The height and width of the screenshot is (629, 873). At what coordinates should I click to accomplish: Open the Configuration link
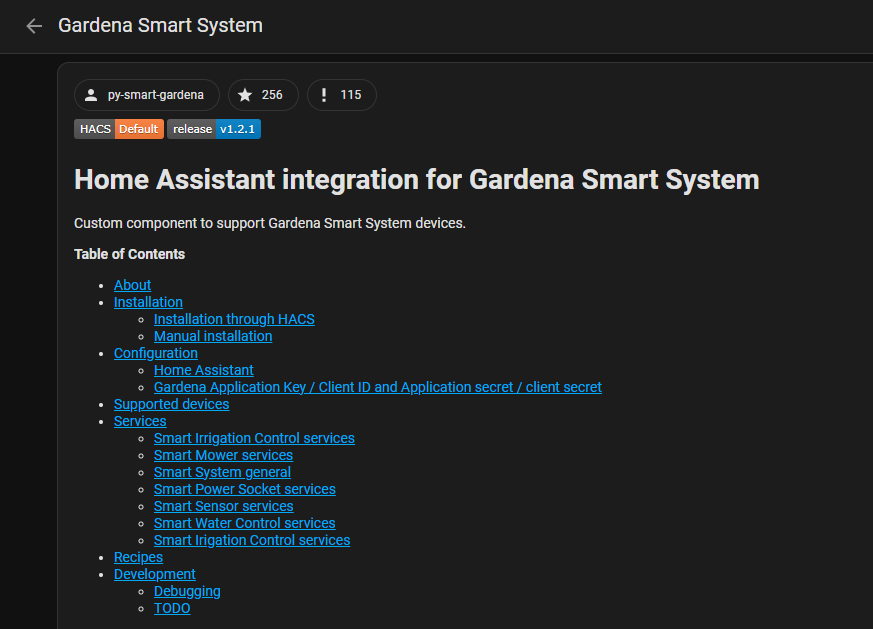pos(155,353)
